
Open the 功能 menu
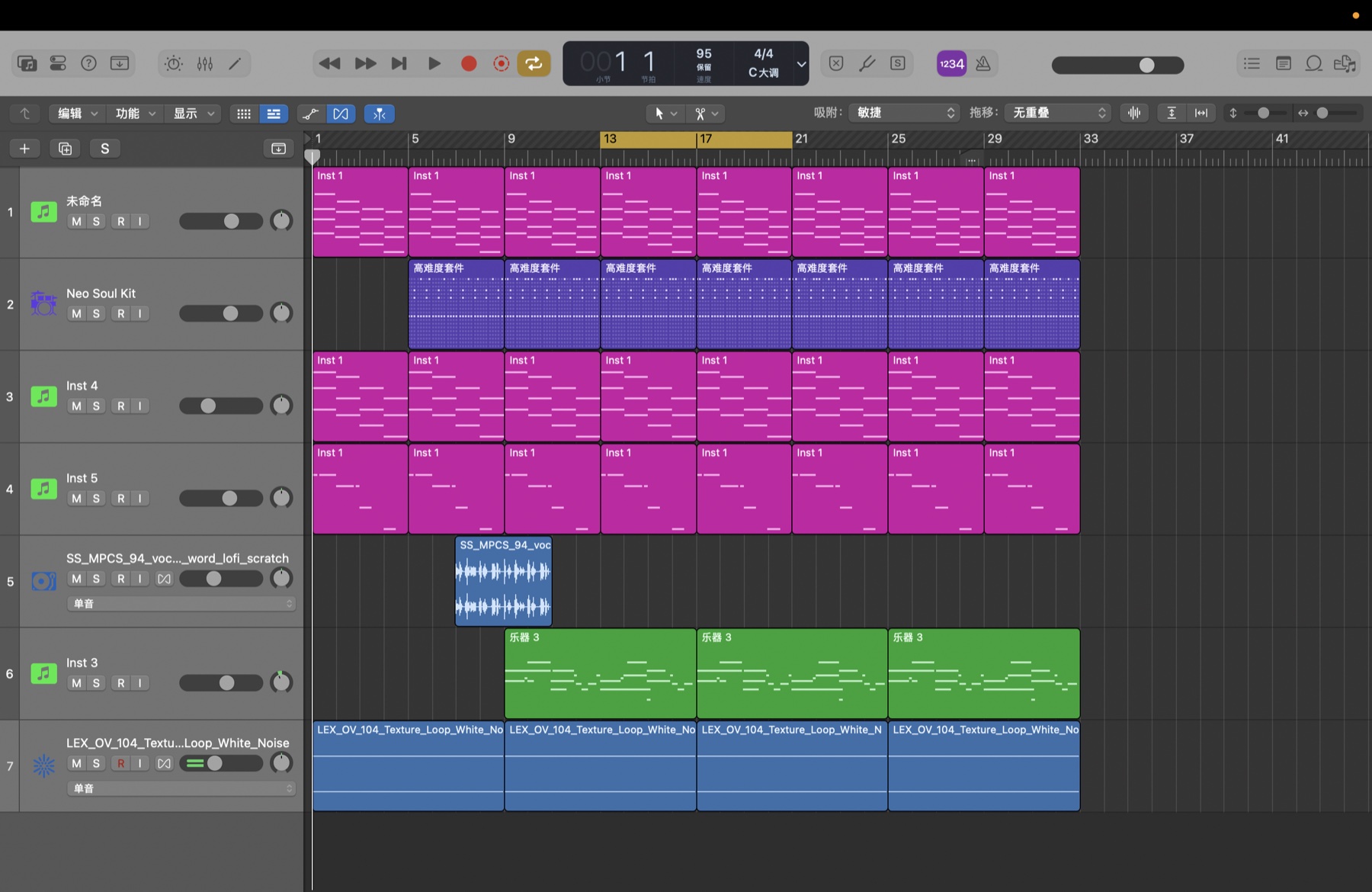click(x=136, y=114)
